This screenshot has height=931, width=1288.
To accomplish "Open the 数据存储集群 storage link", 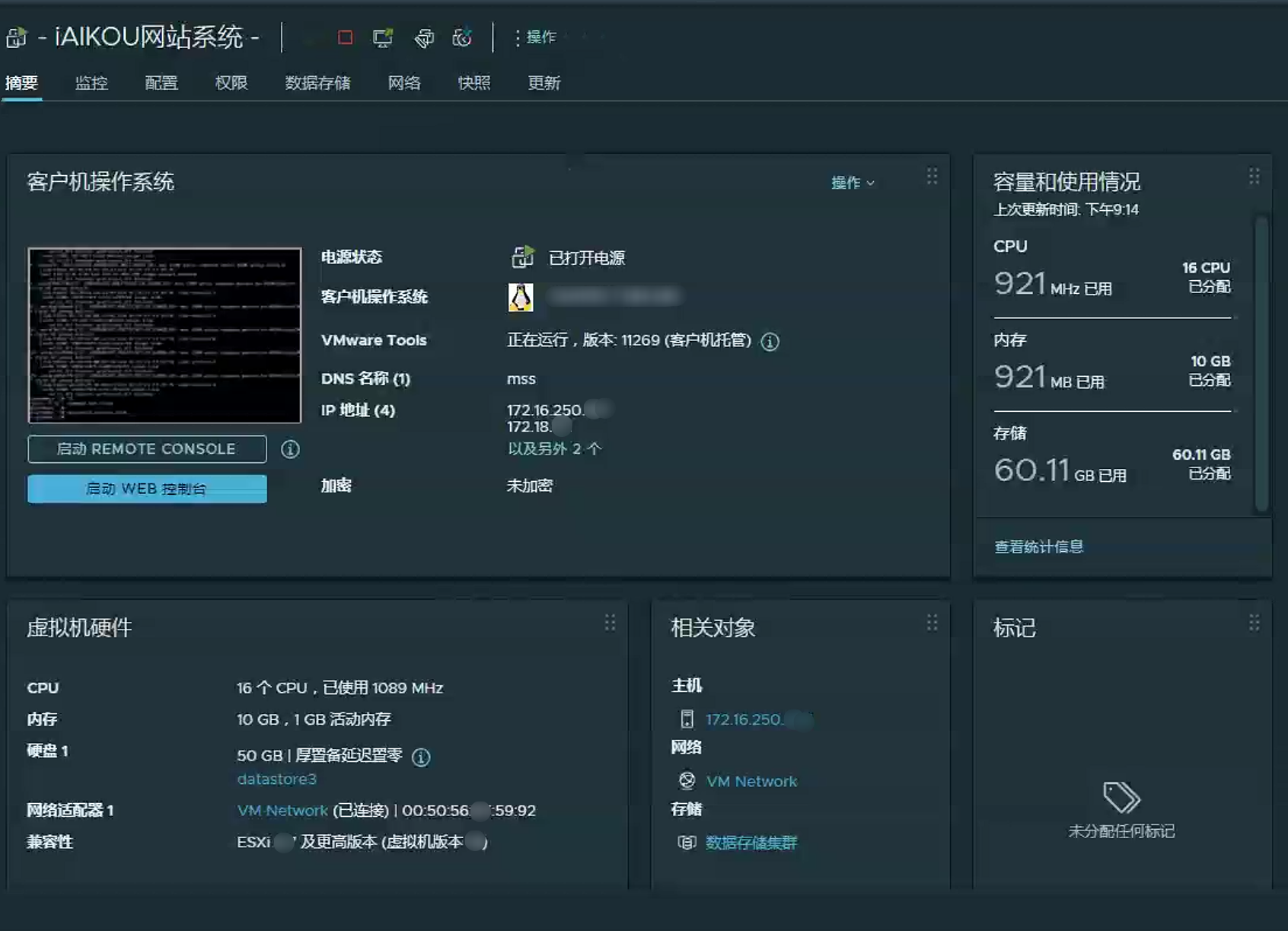I will pyautogui.click(x=752, y=842).
